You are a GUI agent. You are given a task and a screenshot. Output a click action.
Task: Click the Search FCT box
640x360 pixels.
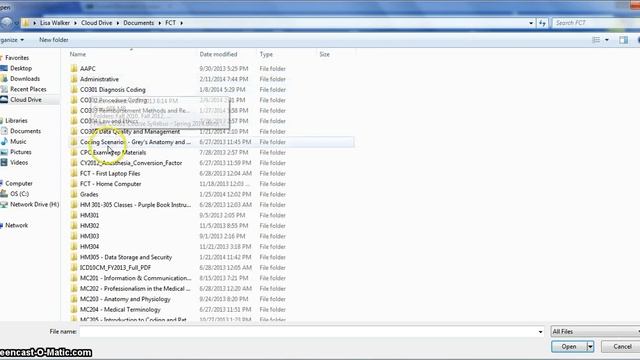(x=596, y=23)
